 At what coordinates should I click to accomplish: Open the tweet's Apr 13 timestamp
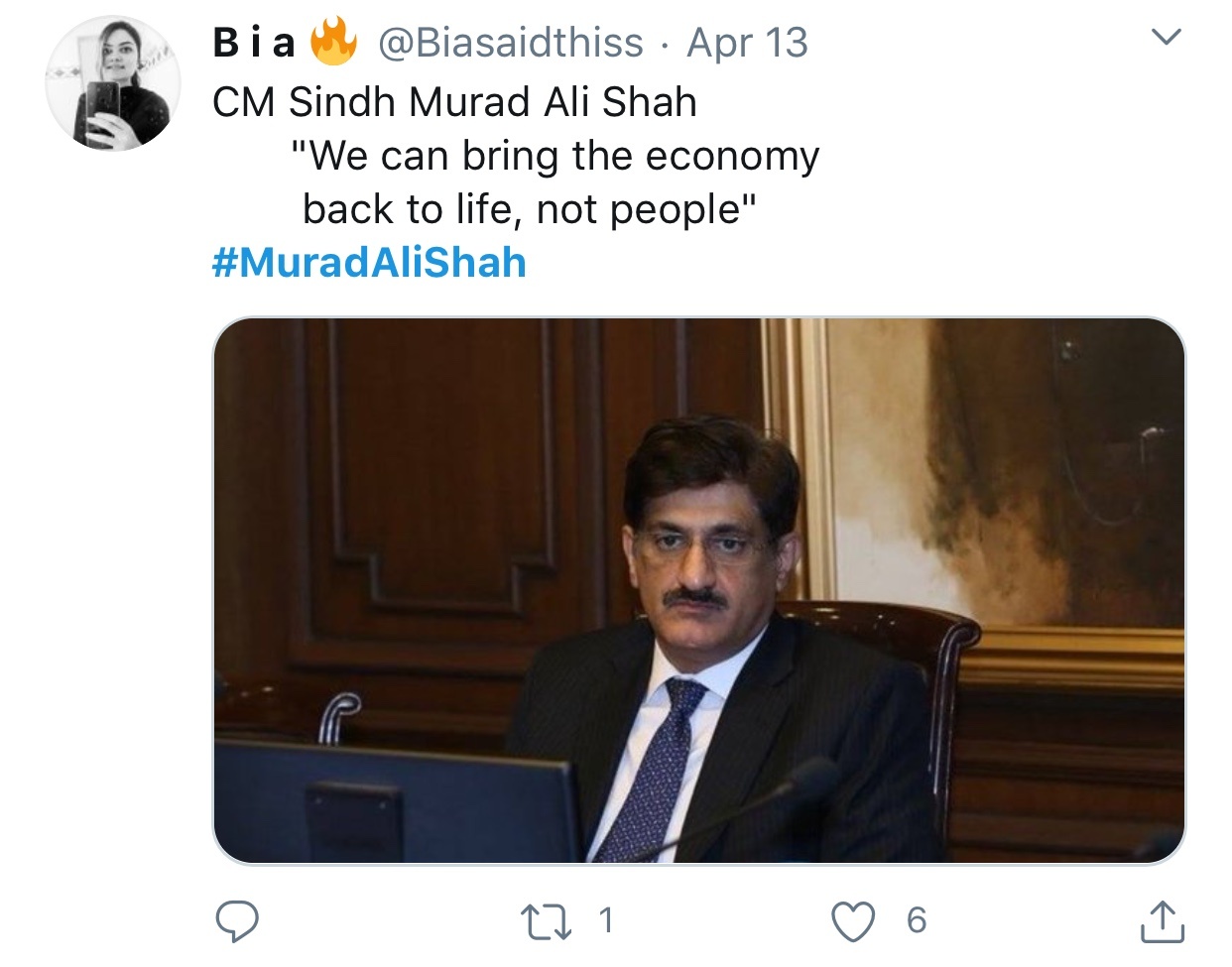click(747, 43)
